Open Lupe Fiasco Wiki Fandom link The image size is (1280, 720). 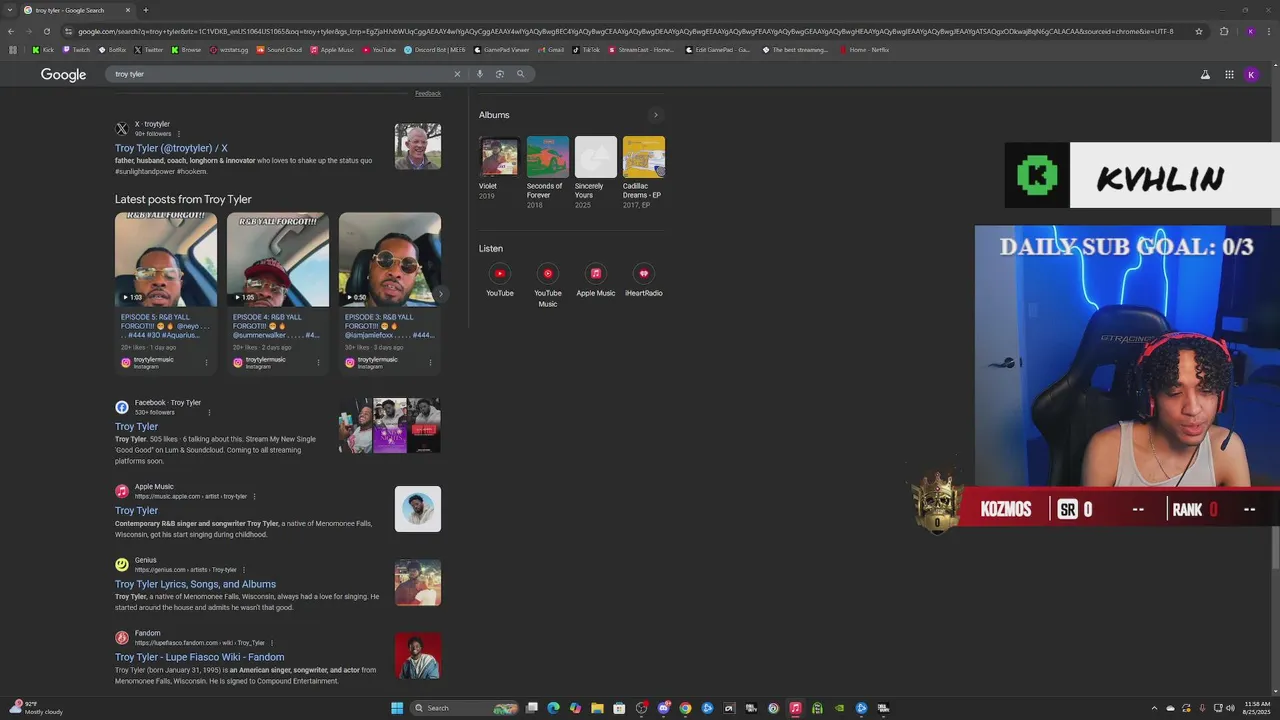199,658
